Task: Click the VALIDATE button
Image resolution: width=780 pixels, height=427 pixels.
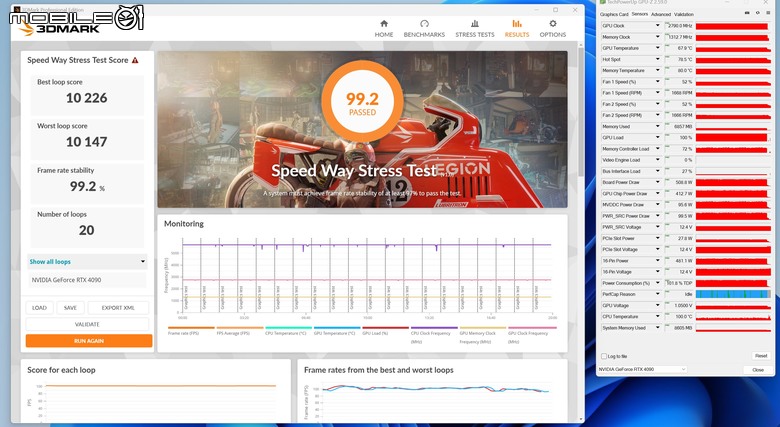Action: [87, 324]
